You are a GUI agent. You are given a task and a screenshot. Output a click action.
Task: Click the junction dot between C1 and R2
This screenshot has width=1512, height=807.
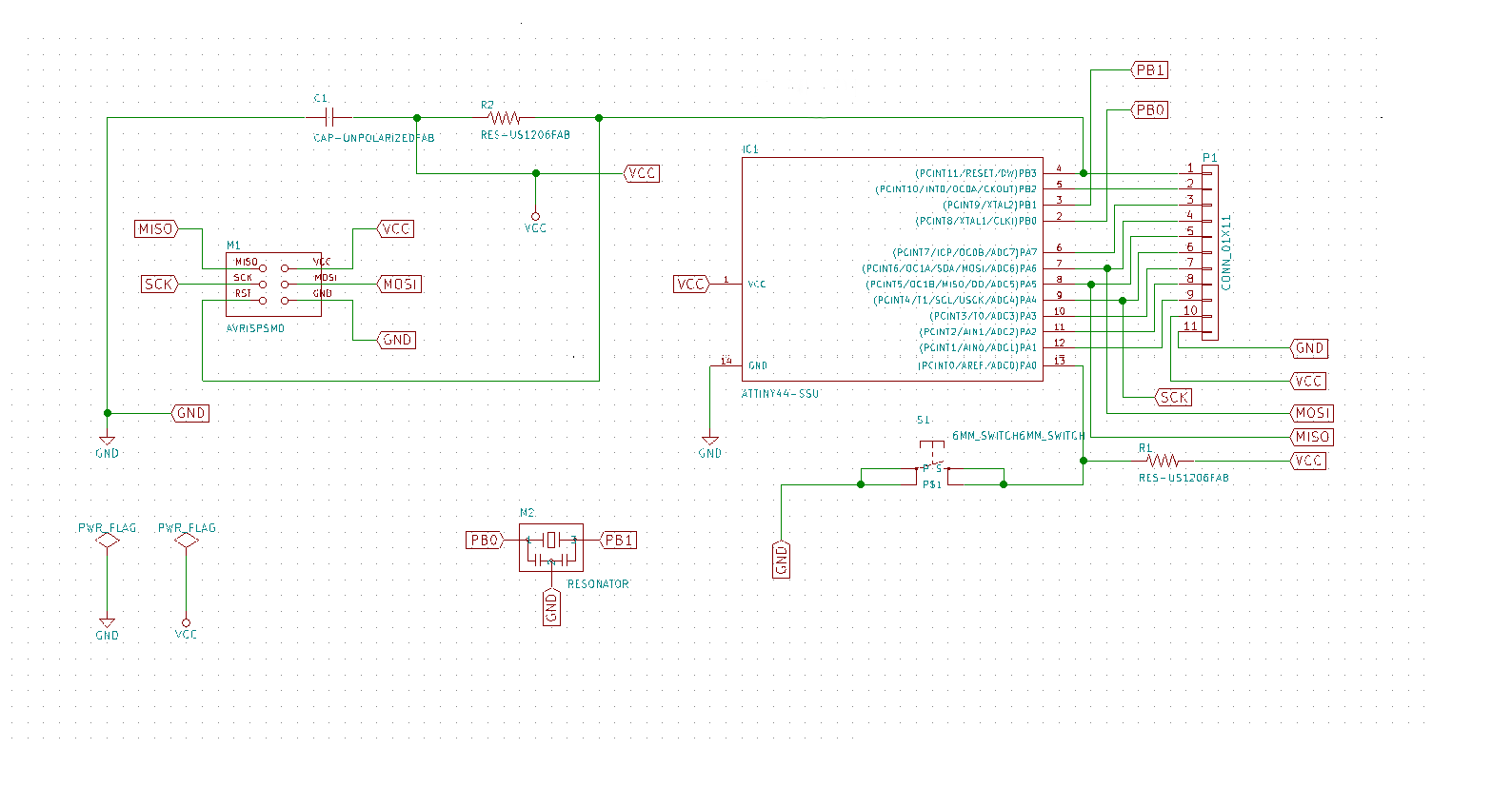pos(417,118)
